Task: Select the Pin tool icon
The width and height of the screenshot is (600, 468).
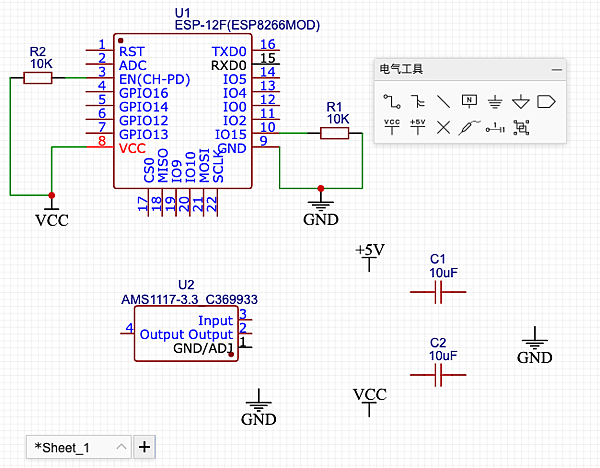Action: 495,127
